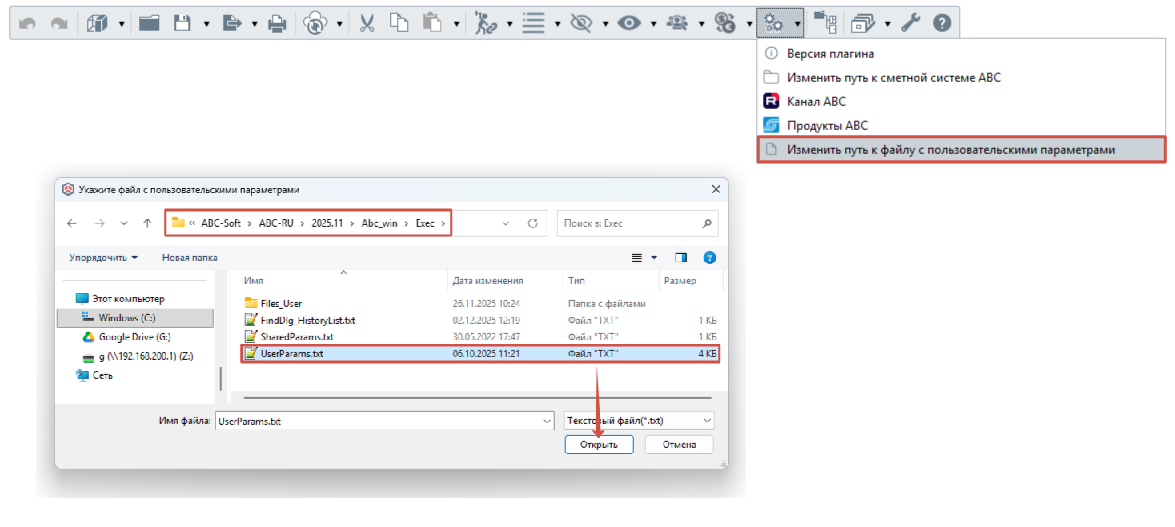Click the 'Отмена' button
The image size is (1175, 527).
679,445
